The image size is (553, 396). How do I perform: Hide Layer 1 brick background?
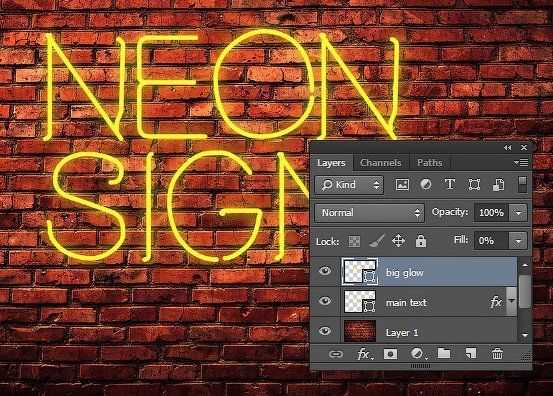(x=325, y=331)
